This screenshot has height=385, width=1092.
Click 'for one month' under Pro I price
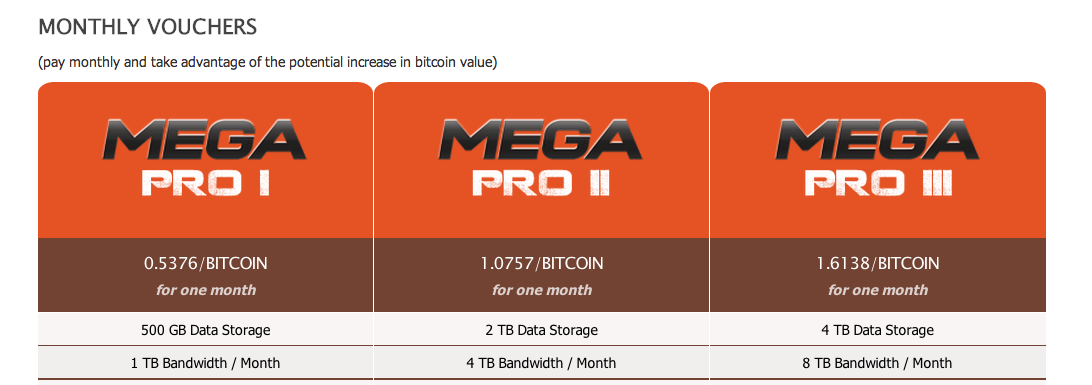tap(205, 290)
